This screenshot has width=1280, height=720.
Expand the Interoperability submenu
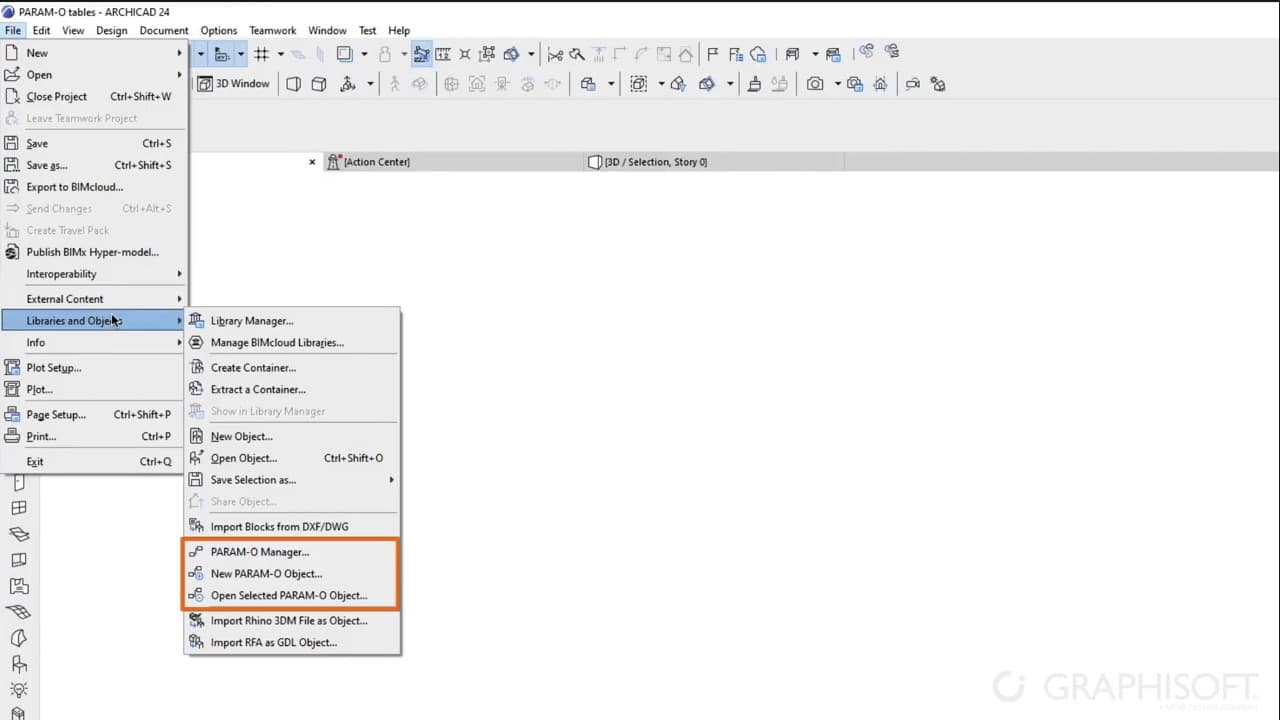click(x=94, y=274)
